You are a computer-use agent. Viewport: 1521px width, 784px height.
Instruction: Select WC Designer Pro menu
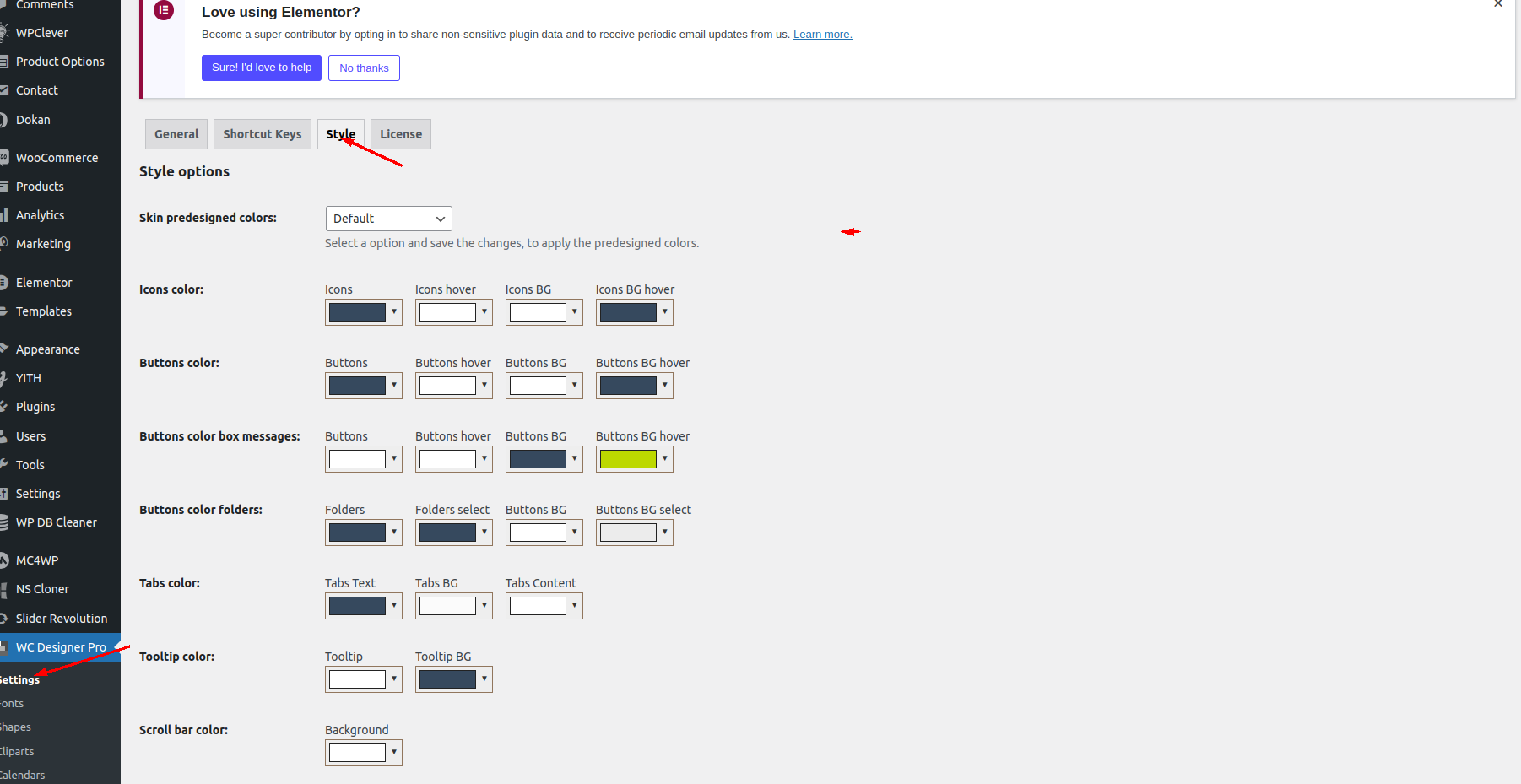click(60, 647)
